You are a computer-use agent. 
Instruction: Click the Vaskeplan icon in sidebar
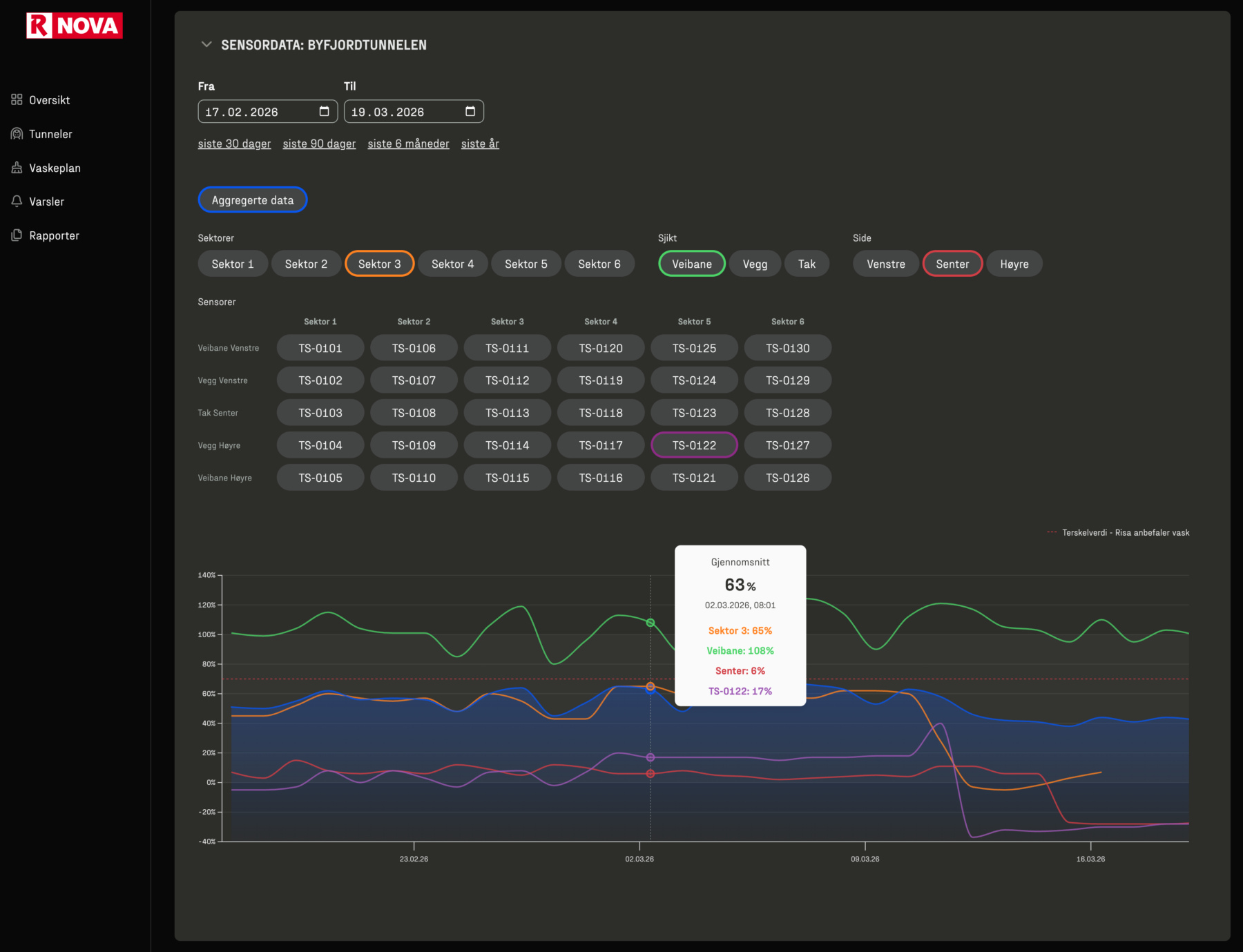click(17, 168)
